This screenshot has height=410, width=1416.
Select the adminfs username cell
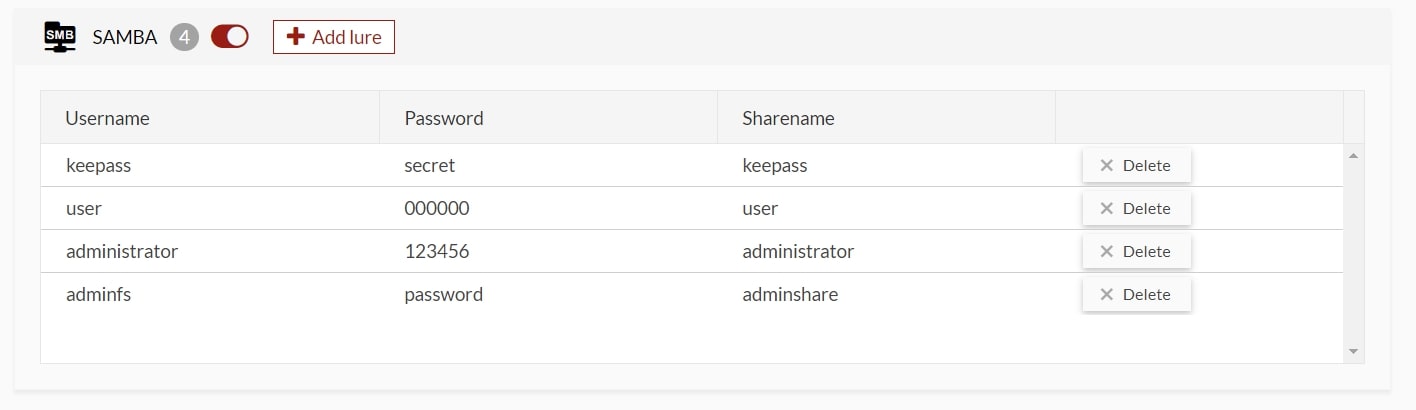[99, 295]
